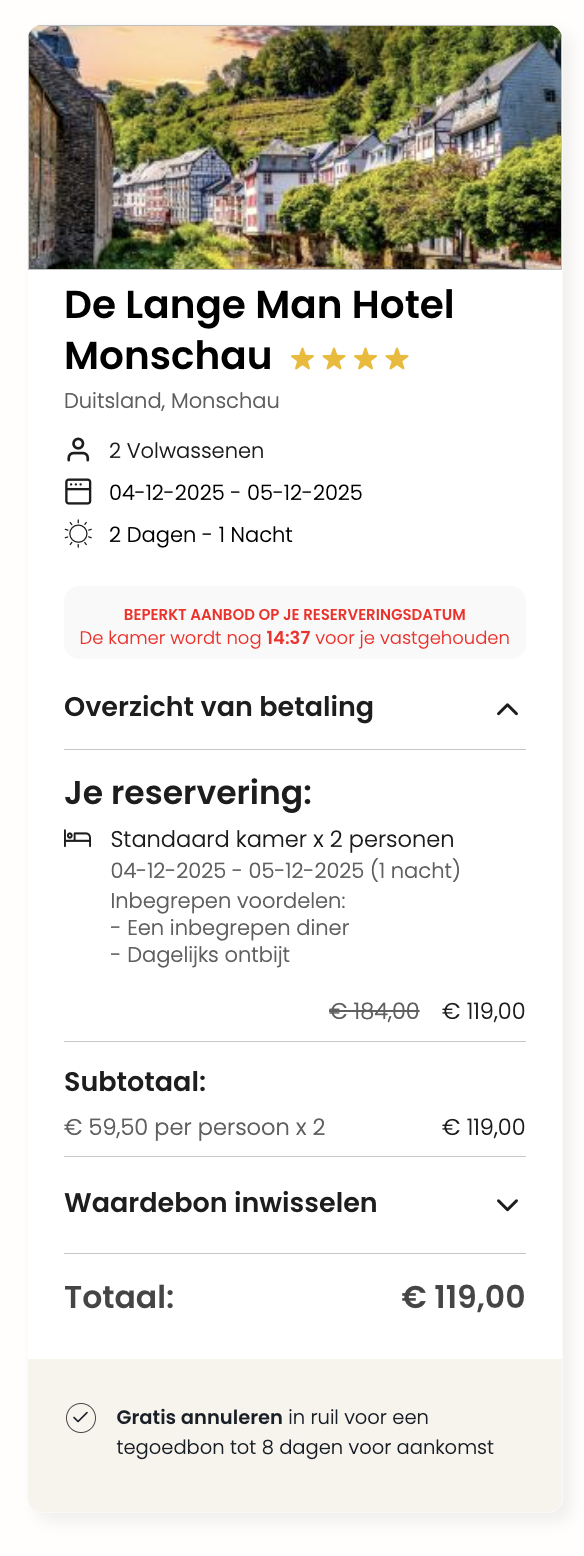Click the guests person icon

[80, 450]
